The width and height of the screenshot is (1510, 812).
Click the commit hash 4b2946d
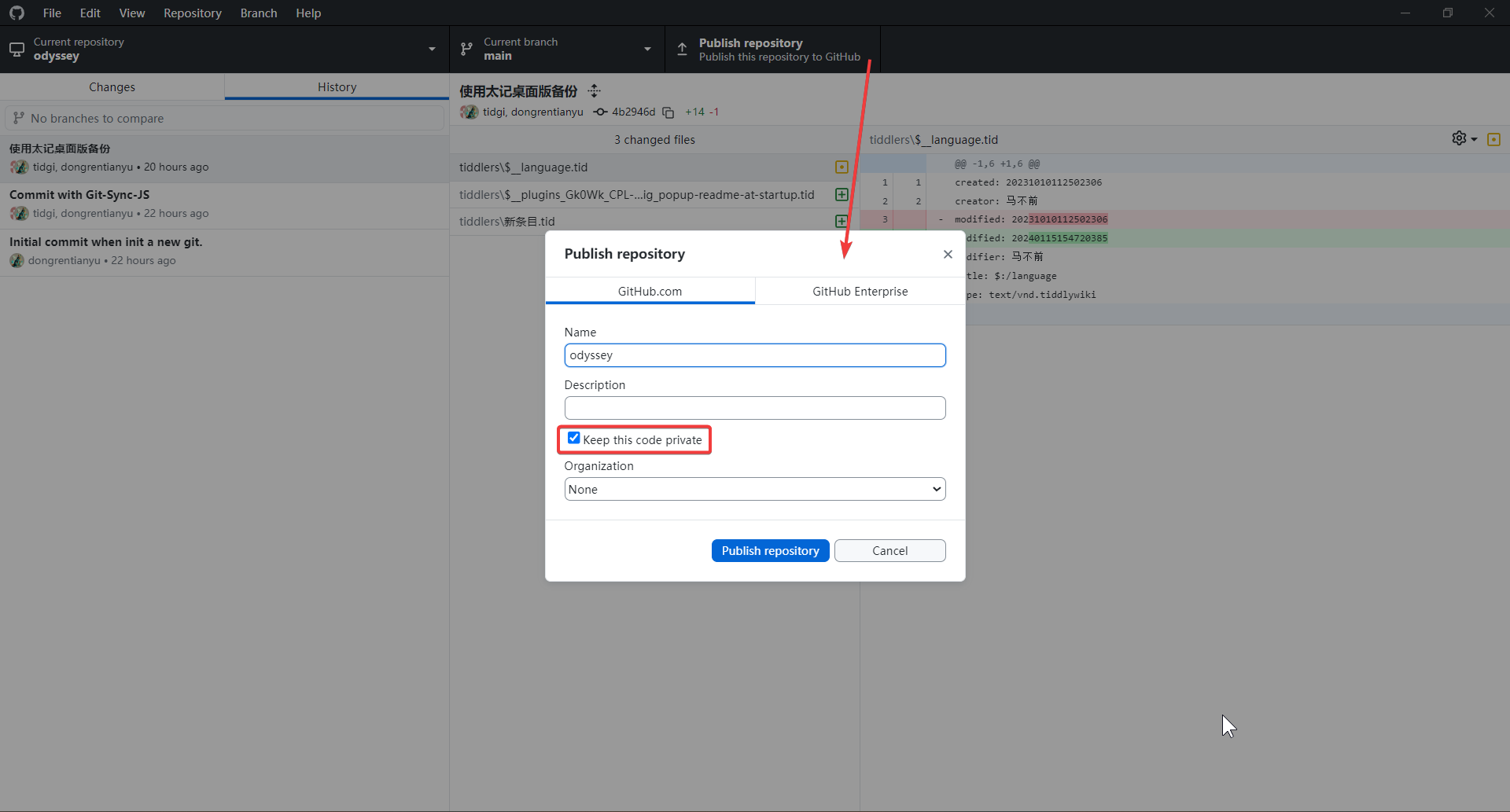pos(633,112)
